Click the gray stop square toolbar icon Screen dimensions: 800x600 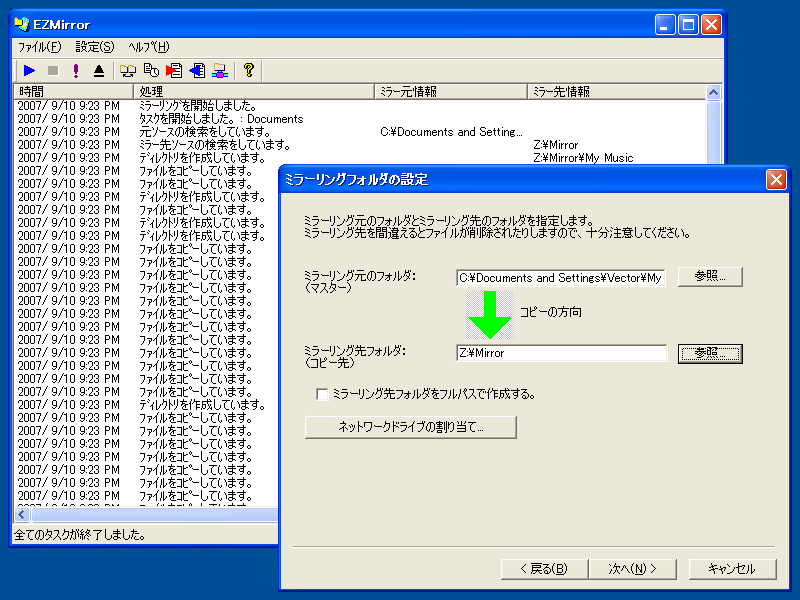pyautogui.click(x=53, y=70)
